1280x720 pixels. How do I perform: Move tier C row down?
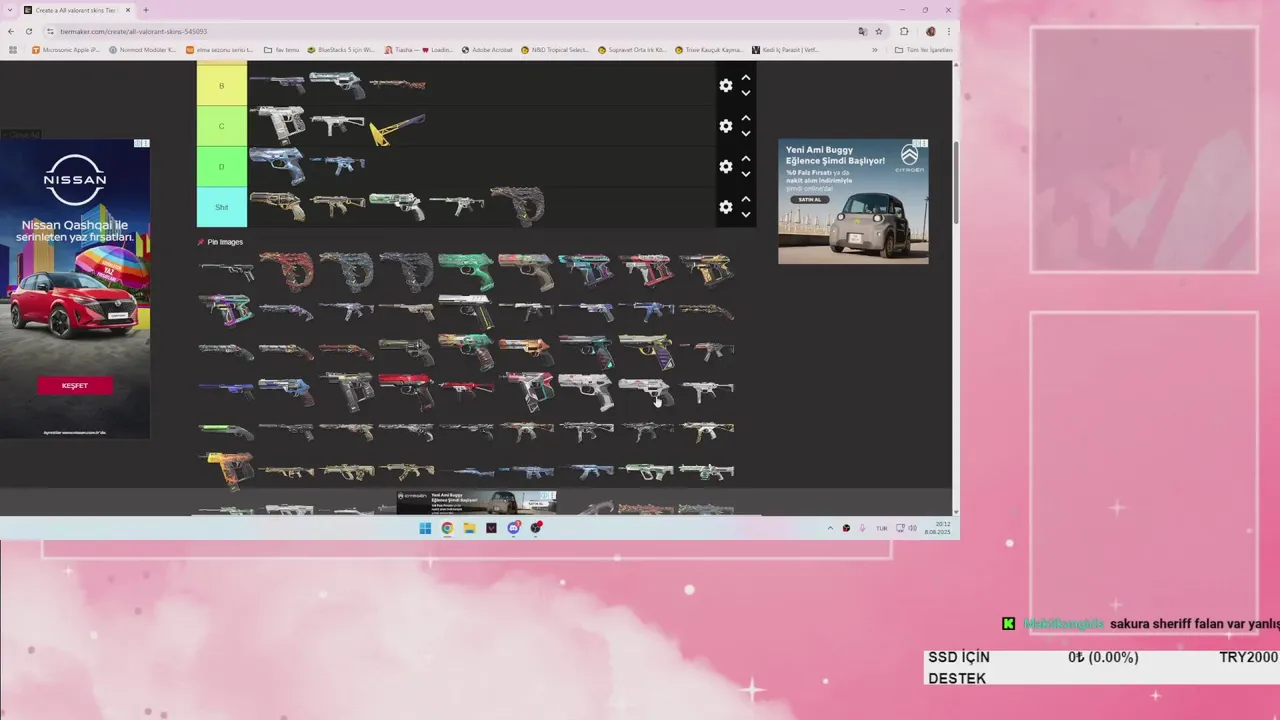point(746,134)
